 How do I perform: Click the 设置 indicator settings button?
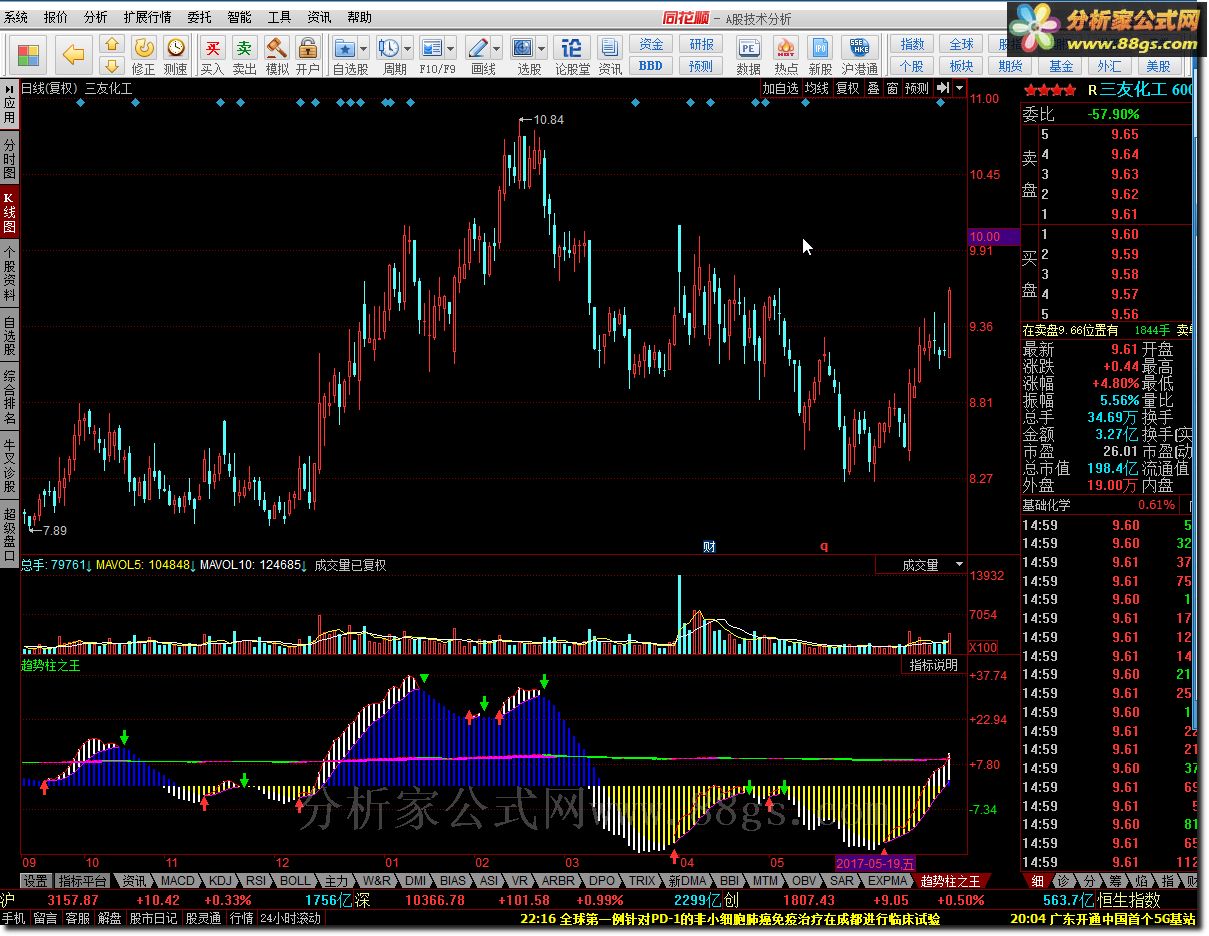[36, 881]
